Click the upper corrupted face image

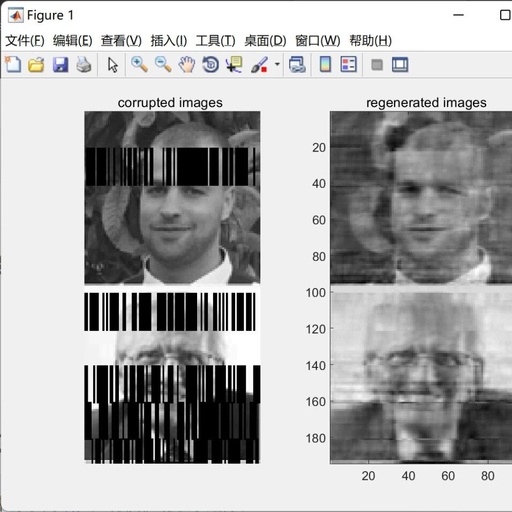tap(172, 198)
